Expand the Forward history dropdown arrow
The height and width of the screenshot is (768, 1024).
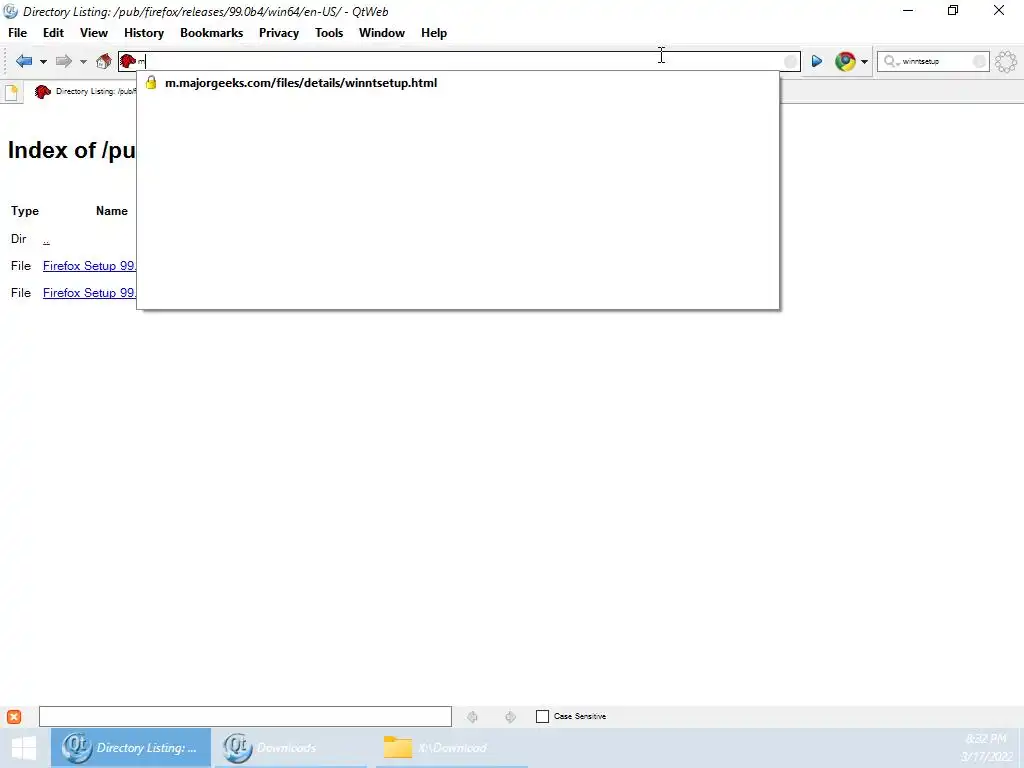tap(83, 62)
